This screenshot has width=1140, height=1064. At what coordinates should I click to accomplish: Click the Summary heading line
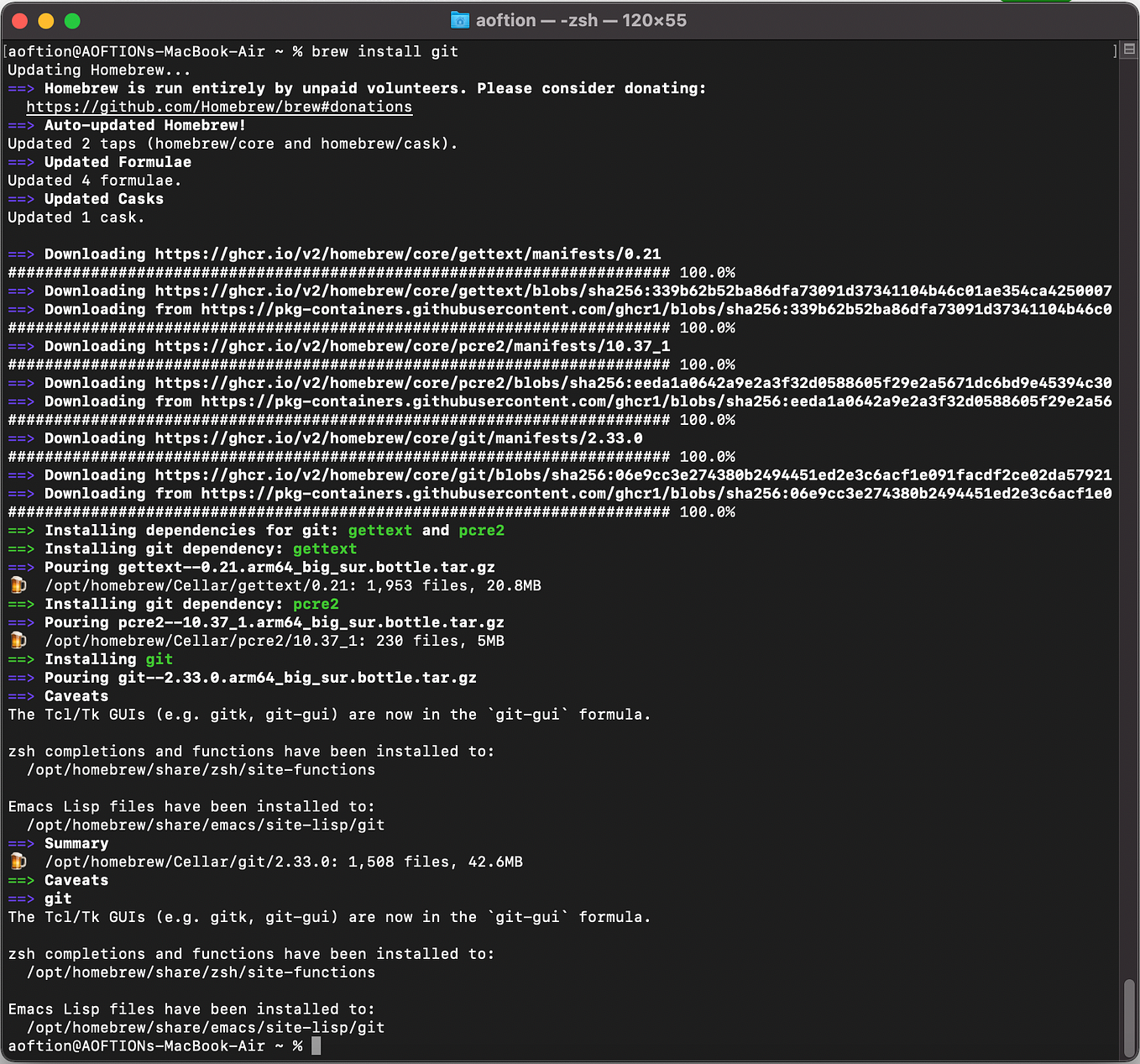point(76,843)
